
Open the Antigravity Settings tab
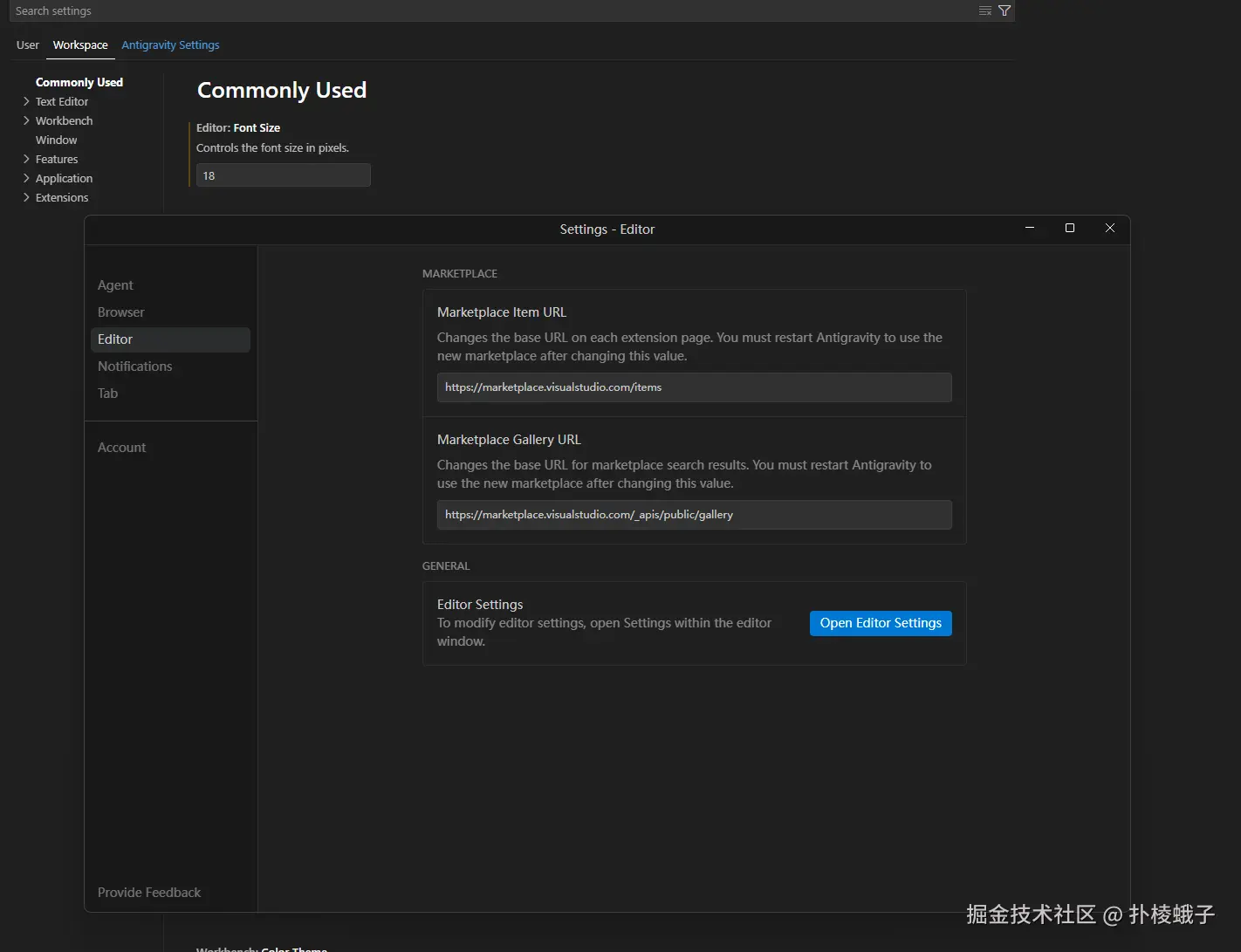point(170,45)
